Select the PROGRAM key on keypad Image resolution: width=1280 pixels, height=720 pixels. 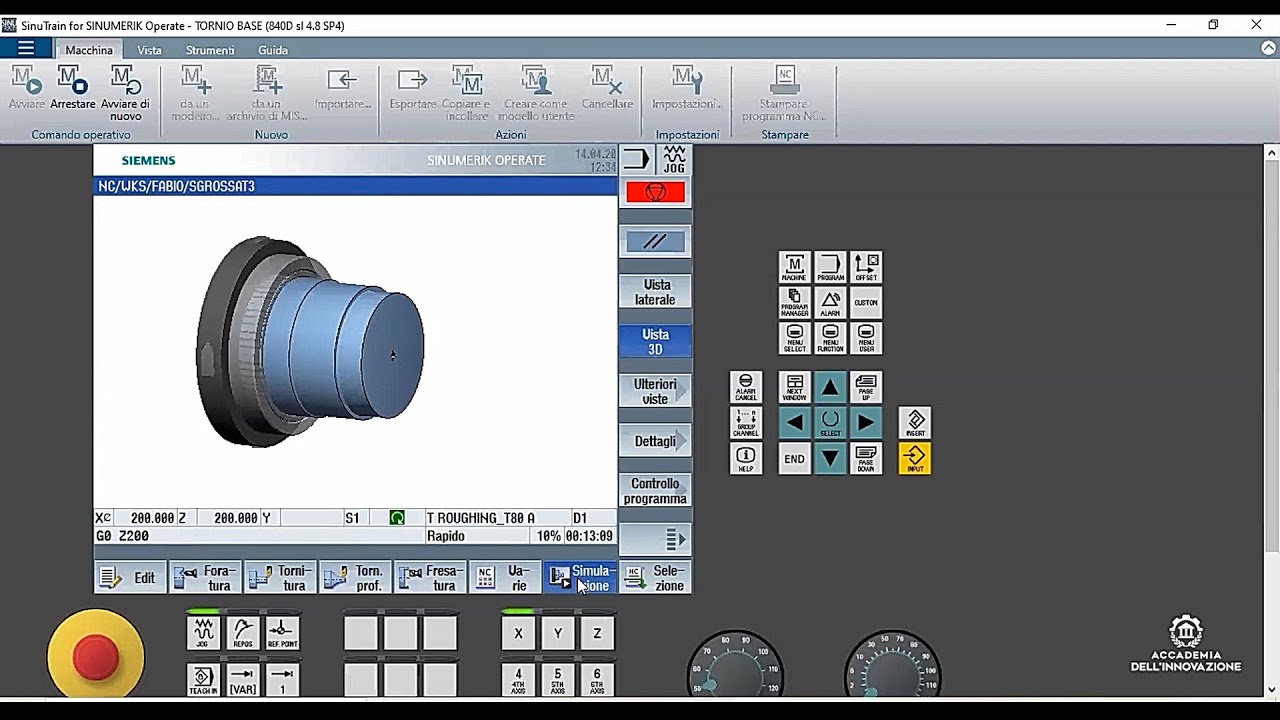pos(830,267)
